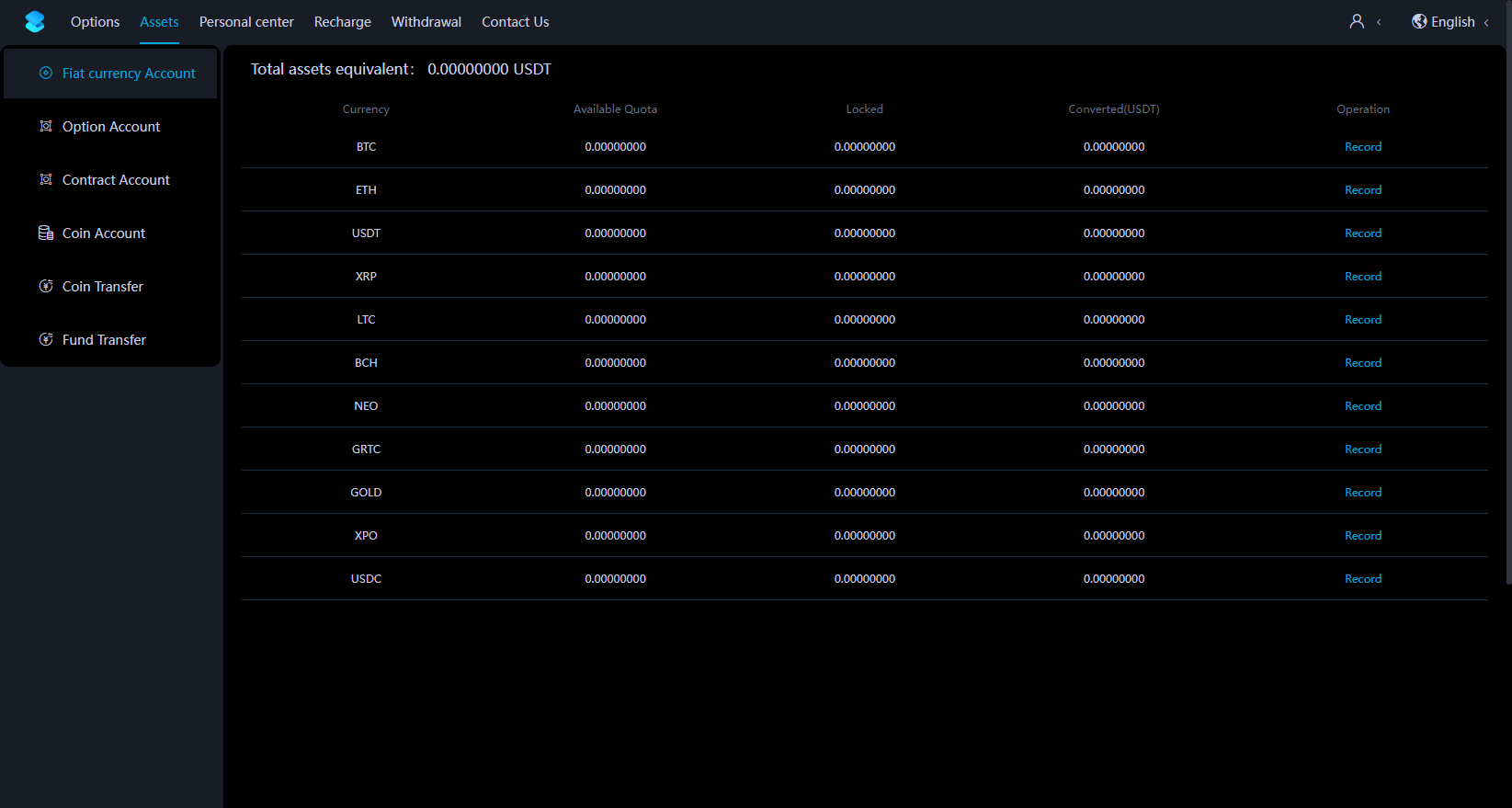This screenshot has width=1512, height=808.
Task: Click the Total assets equivalent value
Action: click(x=489, y=69)
